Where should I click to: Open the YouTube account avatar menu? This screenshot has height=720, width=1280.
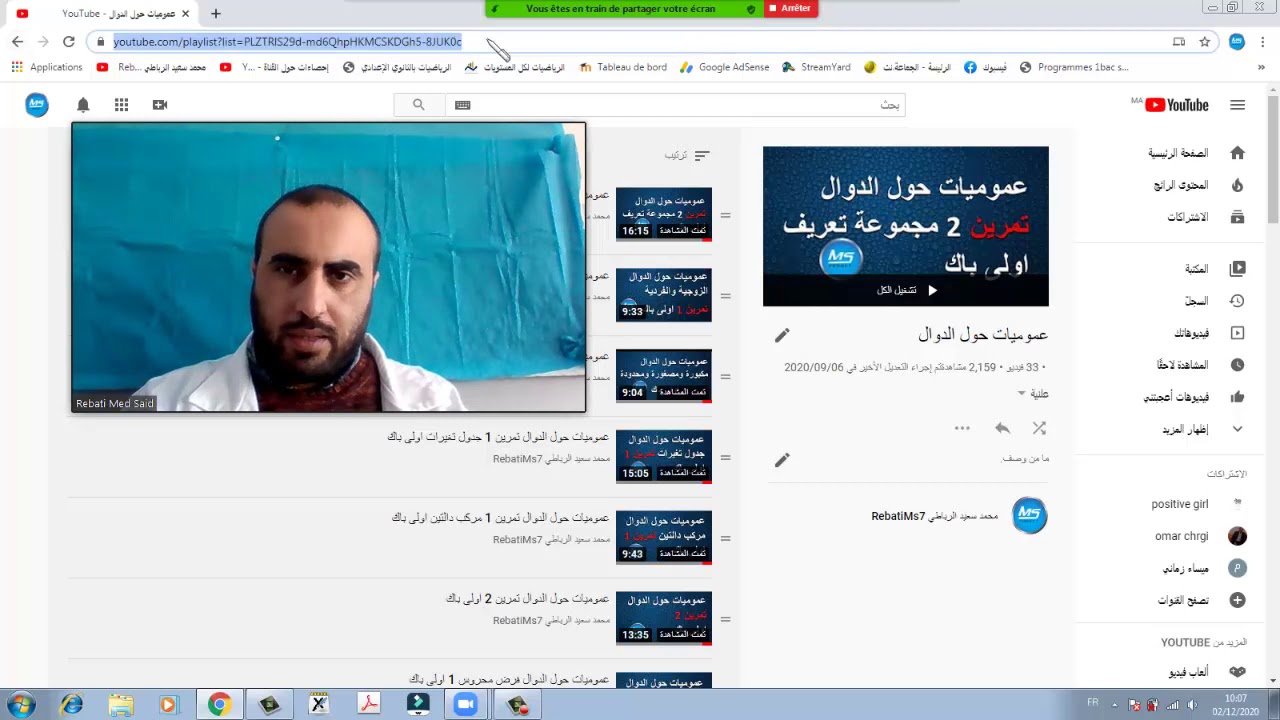tap(37, 105)
